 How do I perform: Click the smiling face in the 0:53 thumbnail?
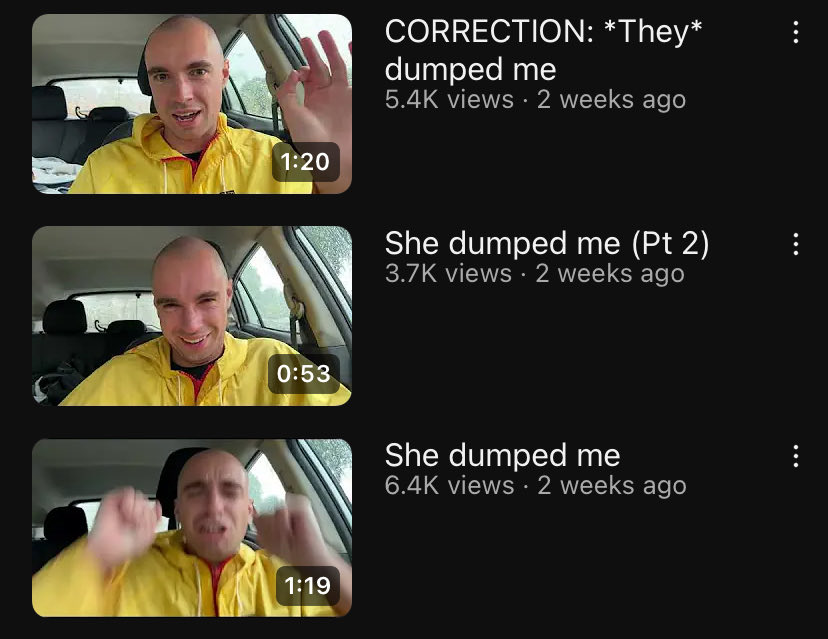coord(193,304)
